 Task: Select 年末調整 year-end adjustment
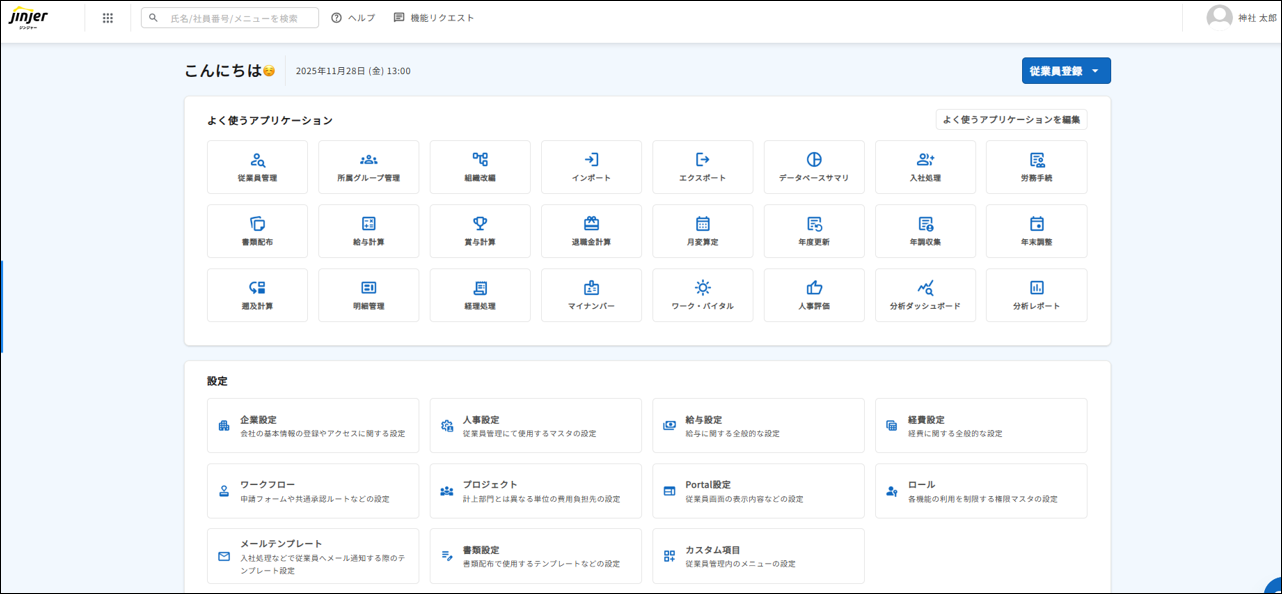[x=1036, y=231]
